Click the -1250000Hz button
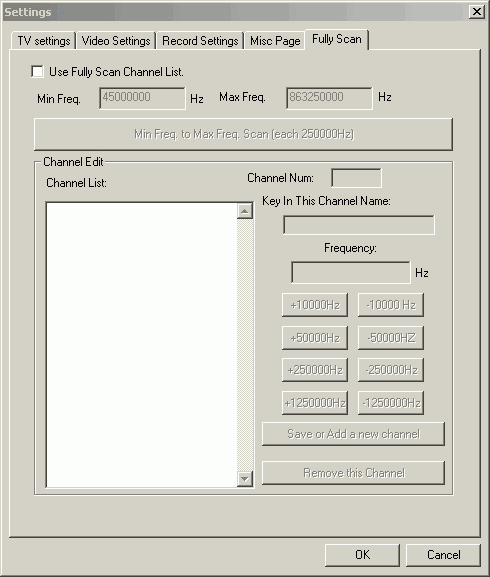Image resolution: width=490 pixels, height=577 pixels. pos(391,403)
